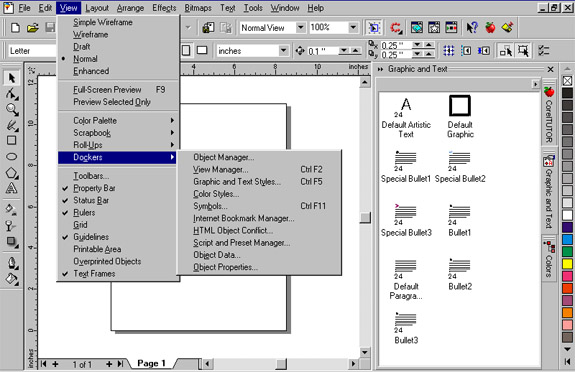The image size is (575, 372).
Task: Expand the Color Palette submenu
Action: [x=117, y=120]
